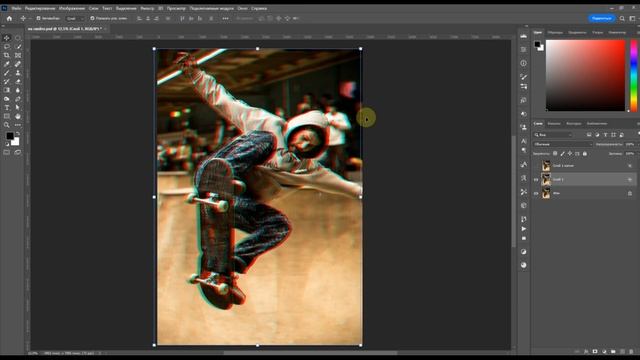The width and height of the screenshot is (640, 360).
Task: Open more align options three-dots button
Action: (x=225, y=18)
